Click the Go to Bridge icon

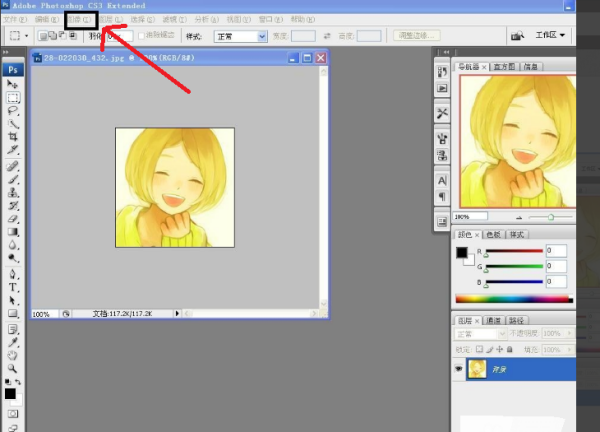(x=517, y=36)
